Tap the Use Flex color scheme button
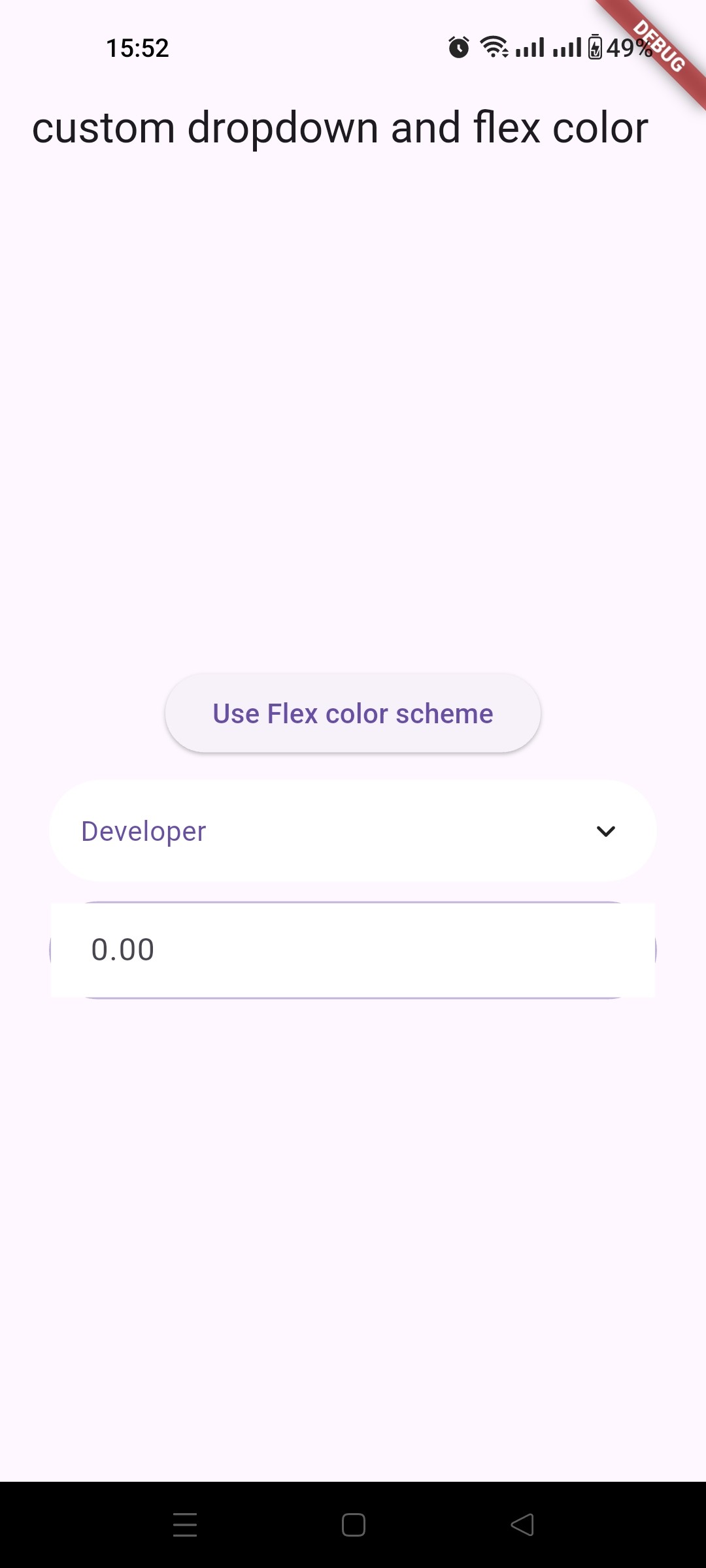Image resolution: width=706 pixels, height=1568 pixels. [x=353, y=713]
